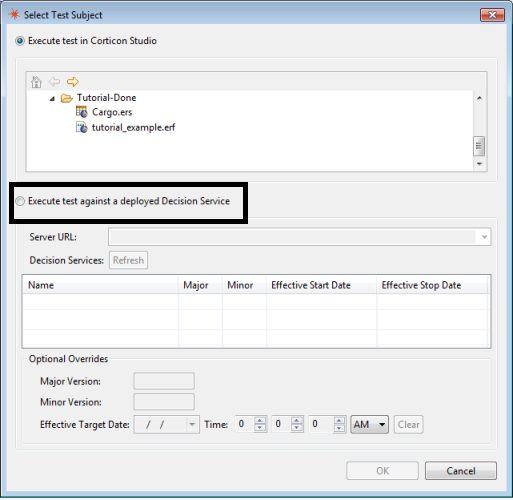Click the seconds value field
This screenshot has height=500, width=513.
[x=321, y=424]
